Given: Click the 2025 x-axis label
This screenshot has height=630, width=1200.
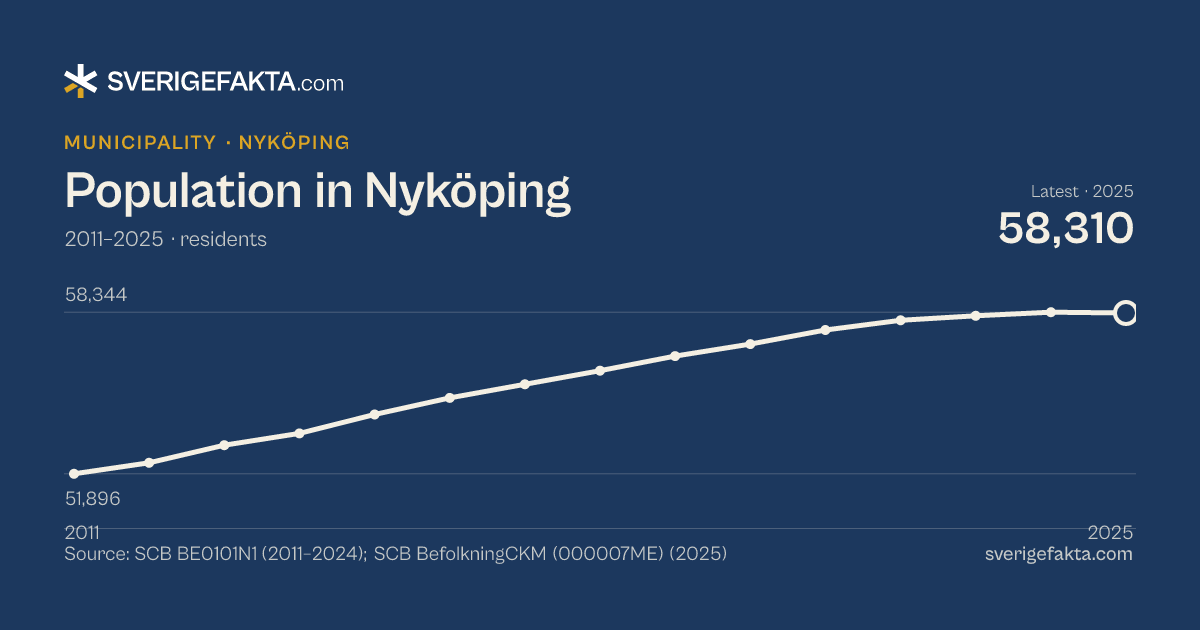Looking at the screenshot, I should pos(1110,533).
